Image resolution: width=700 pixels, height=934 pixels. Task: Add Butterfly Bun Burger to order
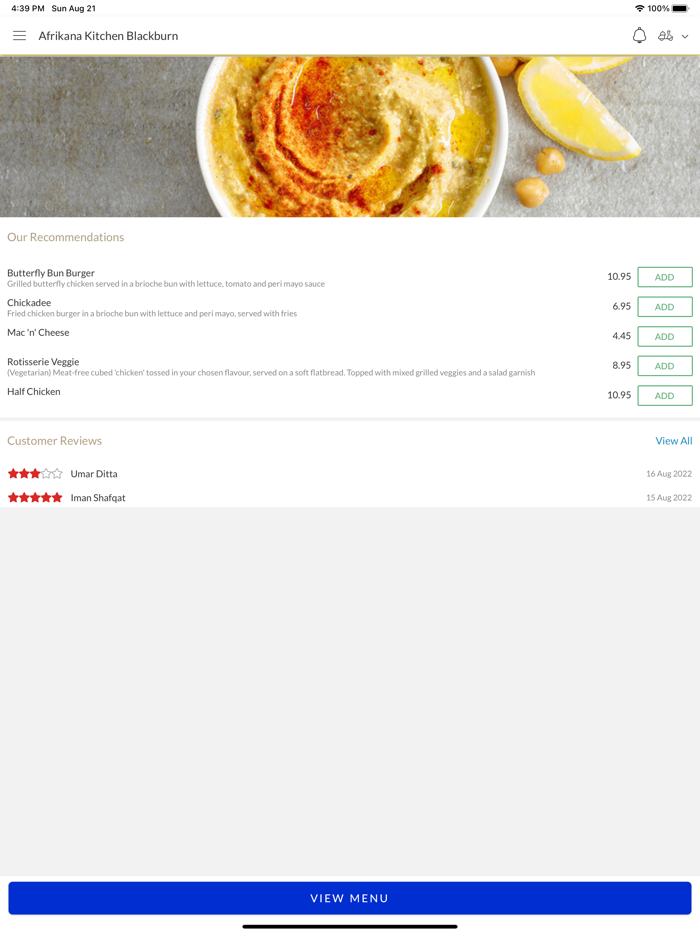click(x=665, y=277)
